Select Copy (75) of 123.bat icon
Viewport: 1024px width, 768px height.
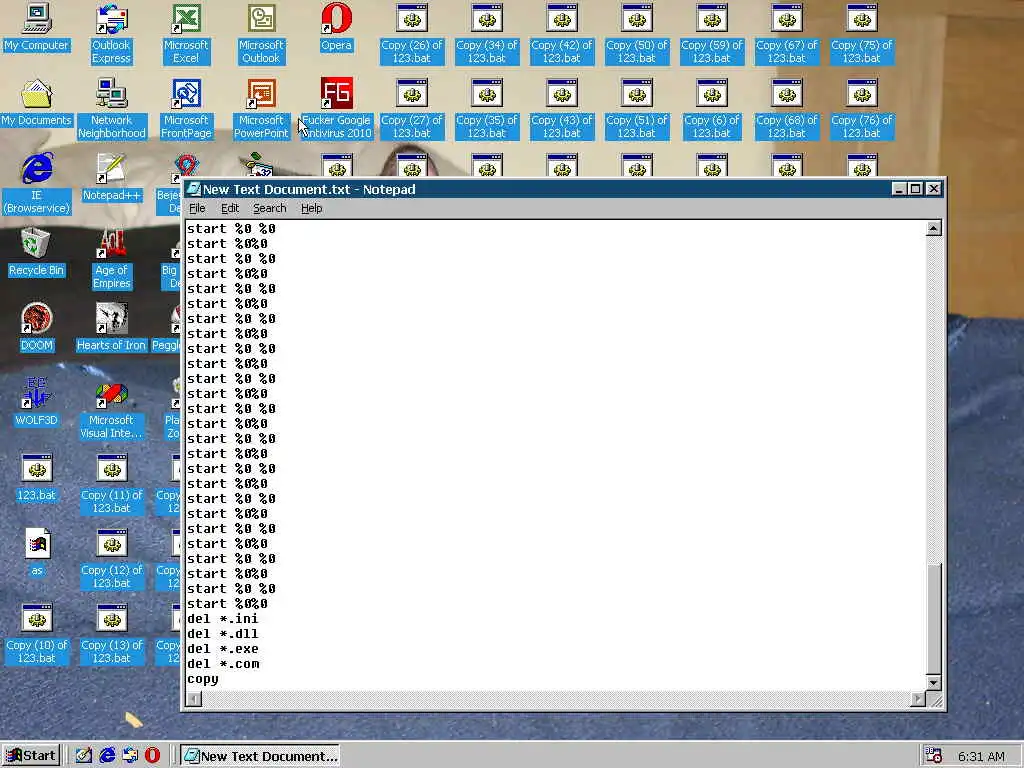[x=861, y=34]
